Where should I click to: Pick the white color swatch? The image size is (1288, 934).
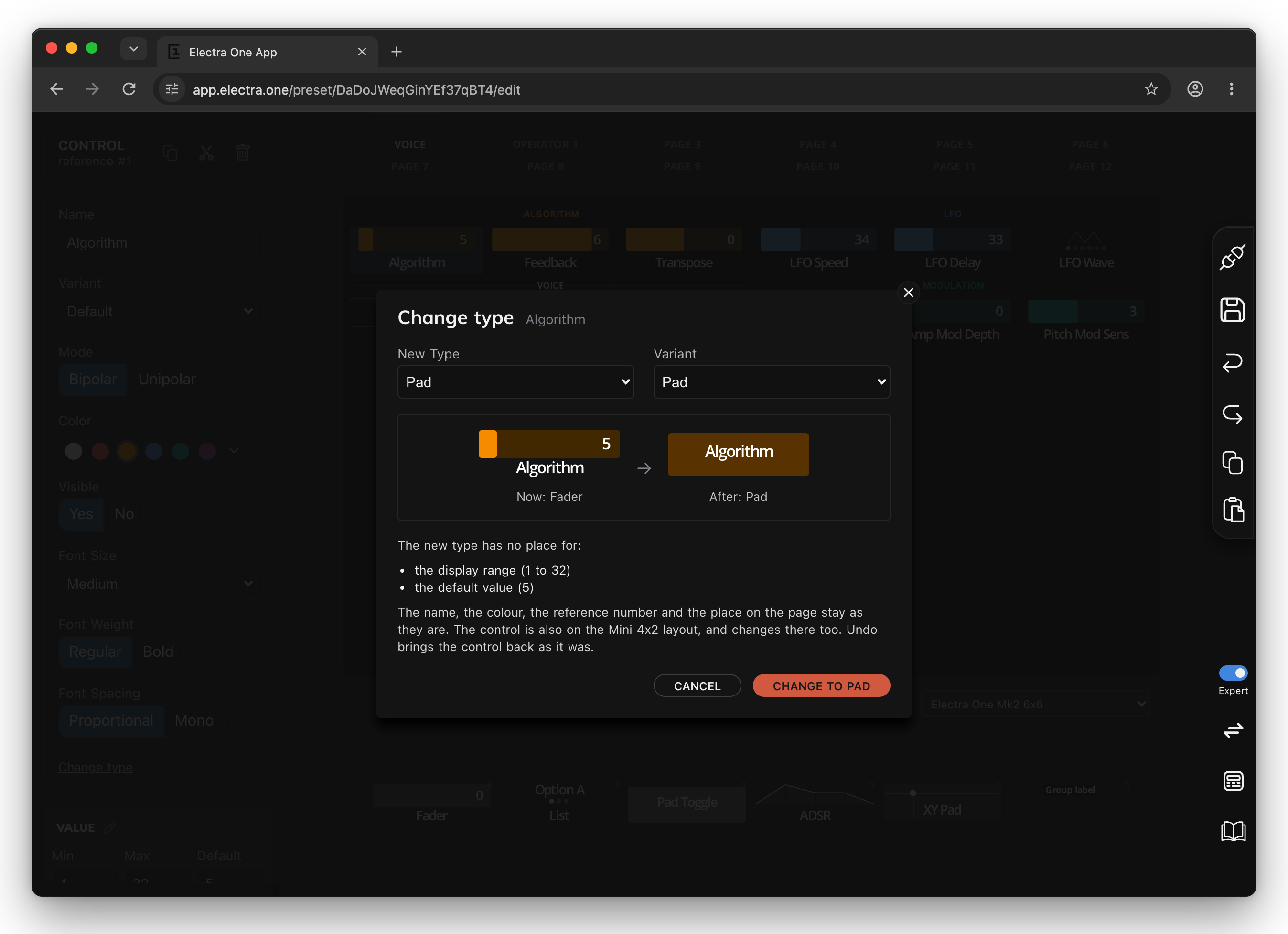point(73,451)
